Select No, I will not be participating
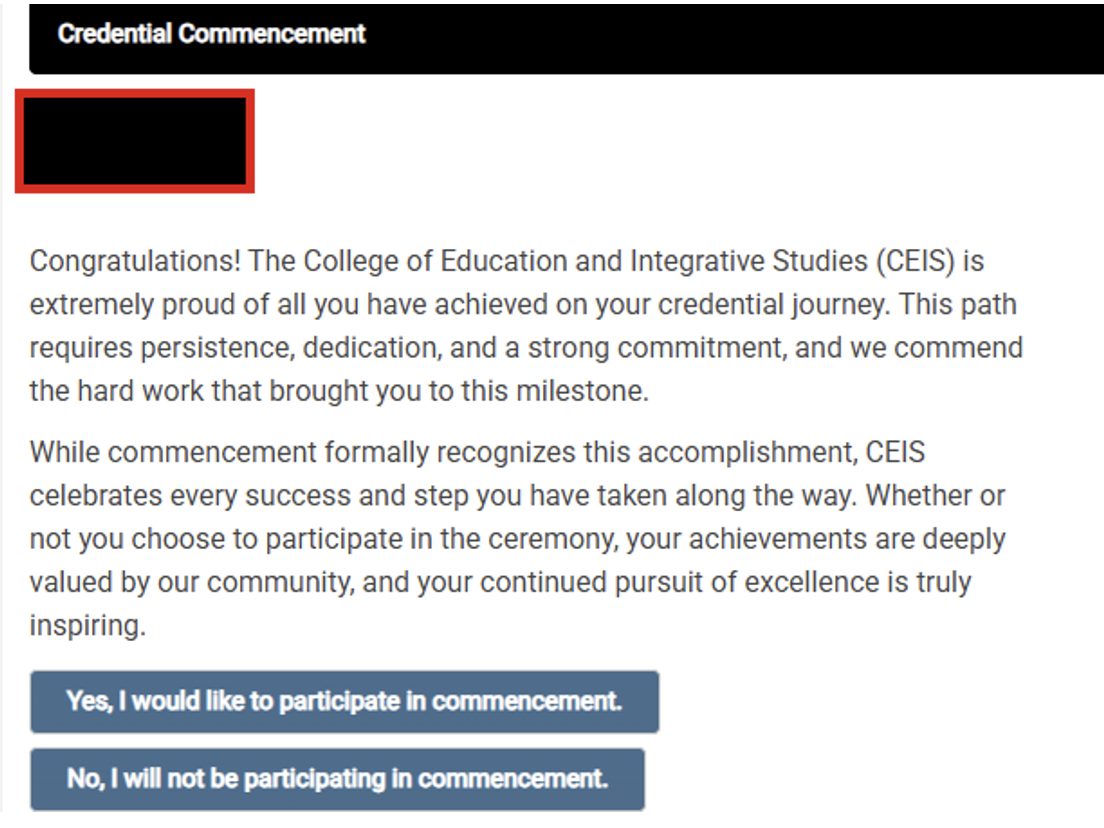Viewport: 1104px width, 828px height. click(337, 778)
